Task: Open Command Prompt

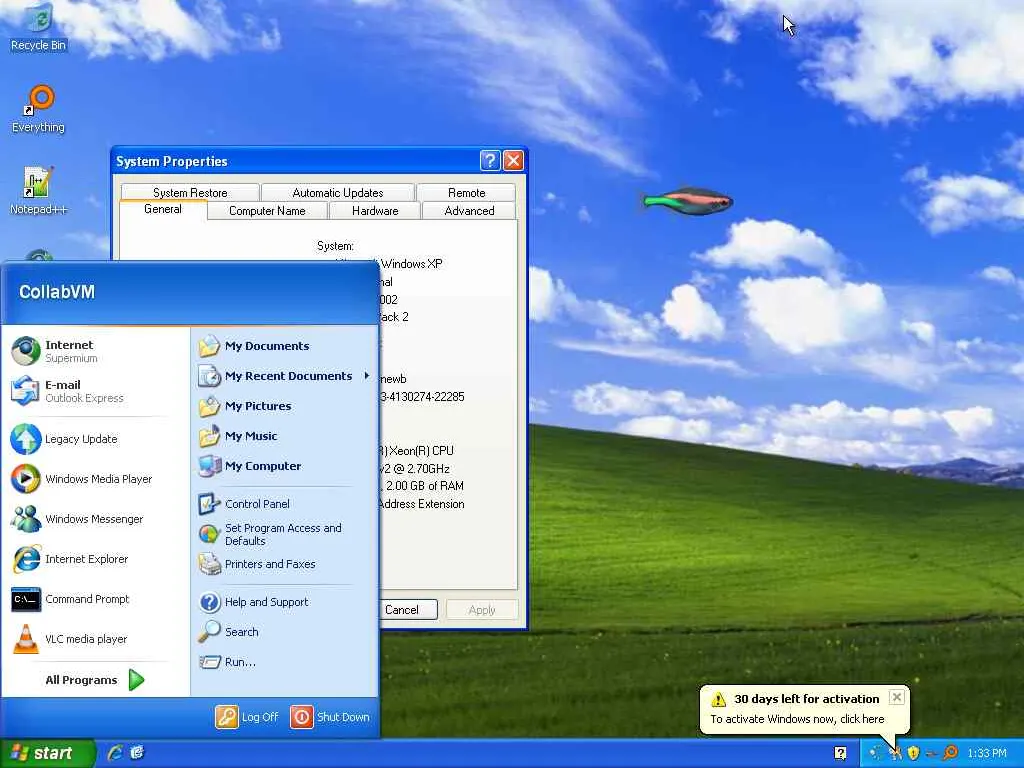Action: click(95, 599)
